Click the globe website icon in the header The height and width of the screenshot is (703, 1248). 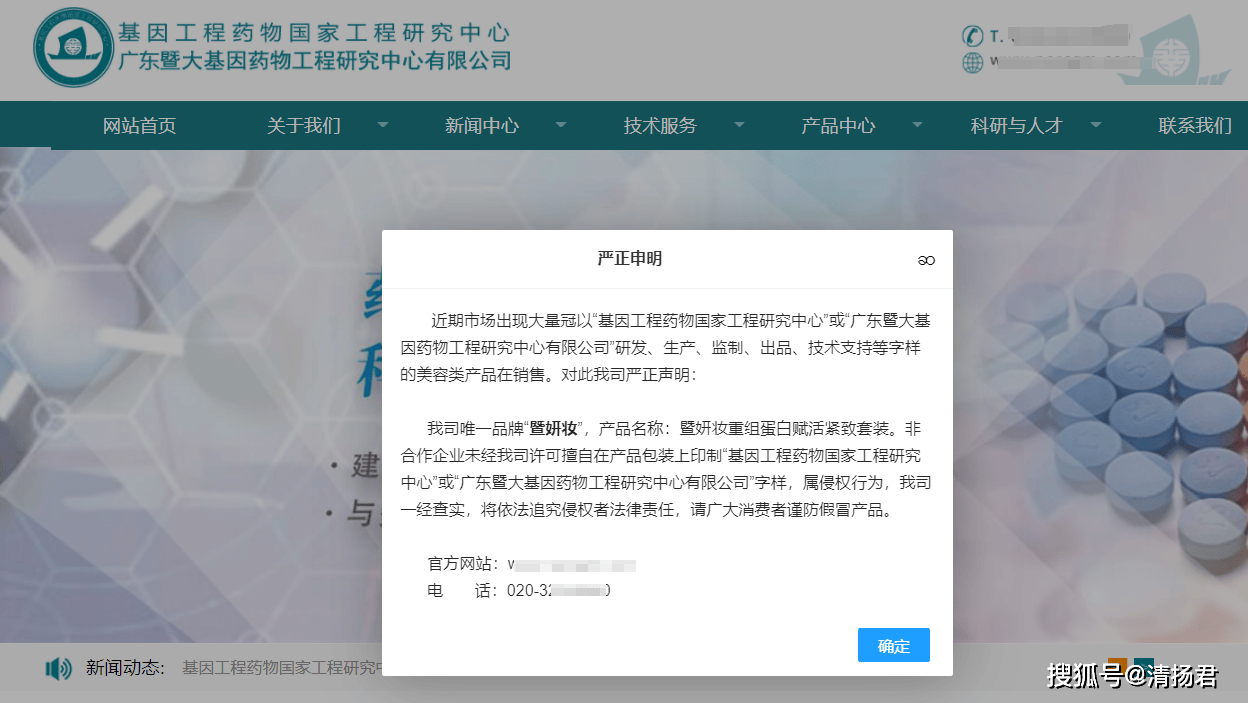(x=972, y=62)
